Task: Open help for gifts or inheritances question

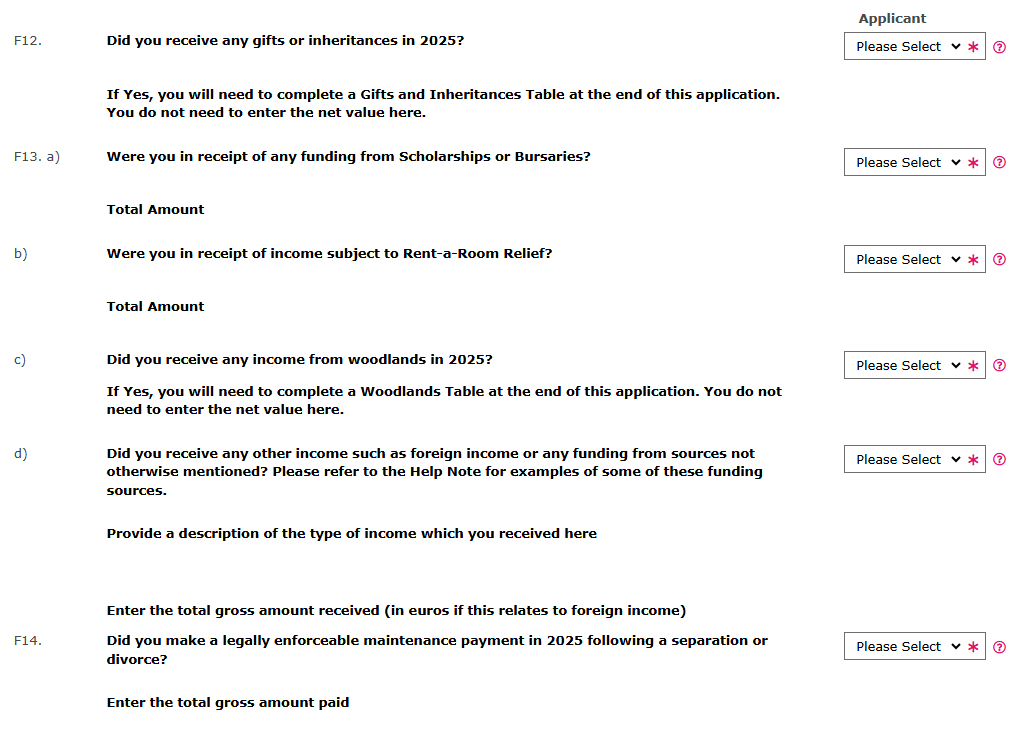Action: click(999, 47)
